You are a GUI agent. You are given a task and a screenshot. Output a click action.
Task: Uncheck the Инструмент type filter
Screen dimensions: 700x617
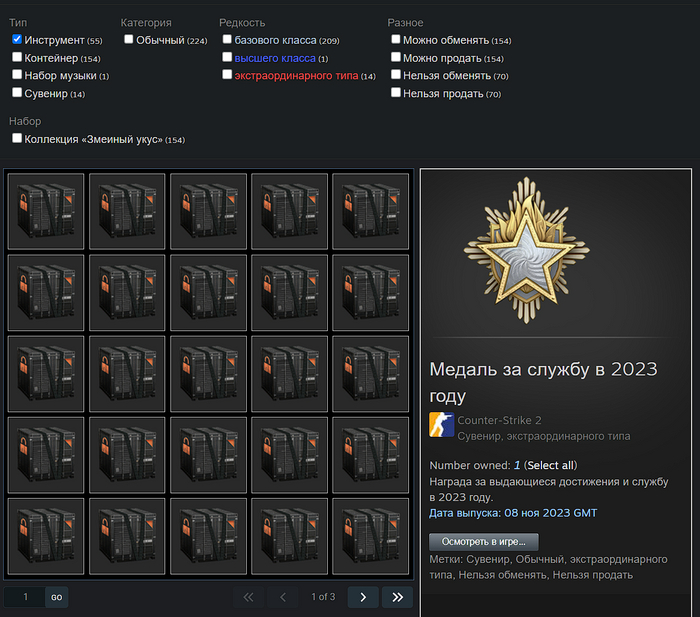pyautogui.click(x=17, y=39)
